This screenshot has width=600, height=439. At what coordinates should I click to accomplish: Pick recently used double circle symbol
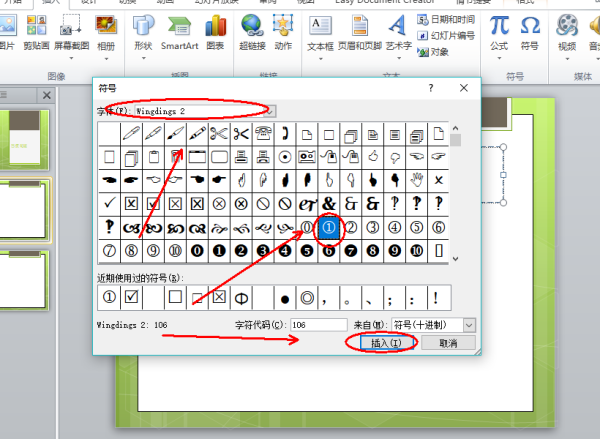[x=307, y=297]
